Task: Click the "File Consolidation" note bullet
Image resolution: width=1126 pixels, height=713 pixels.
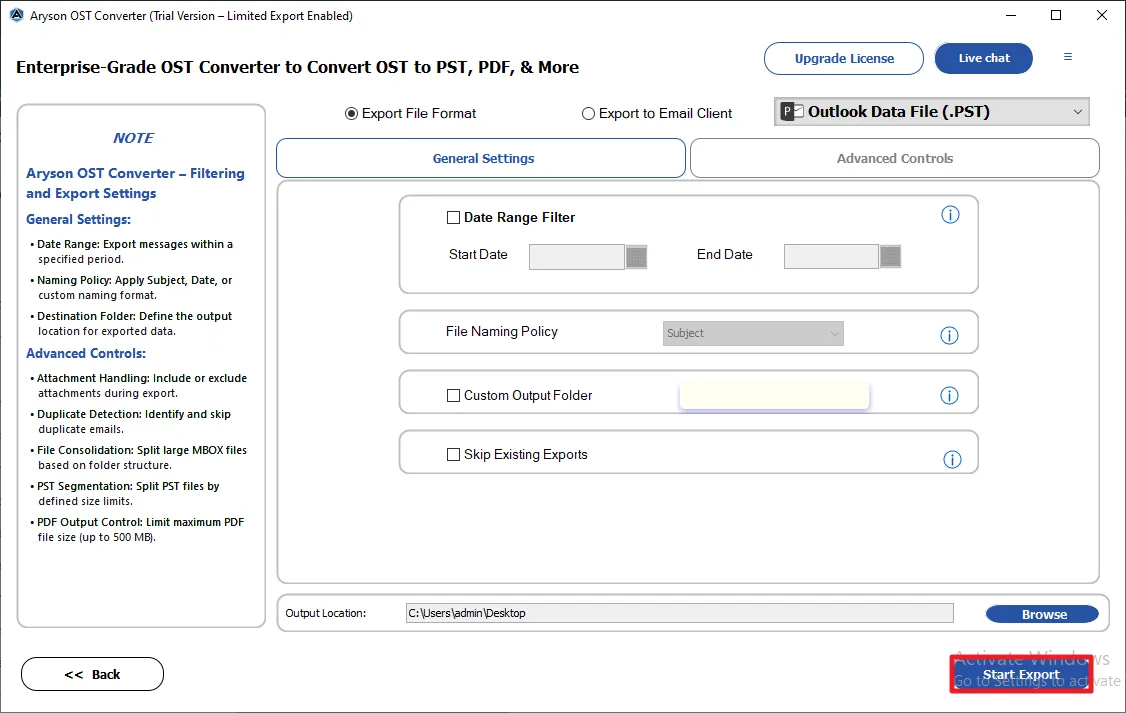Action: pos(139,457)
